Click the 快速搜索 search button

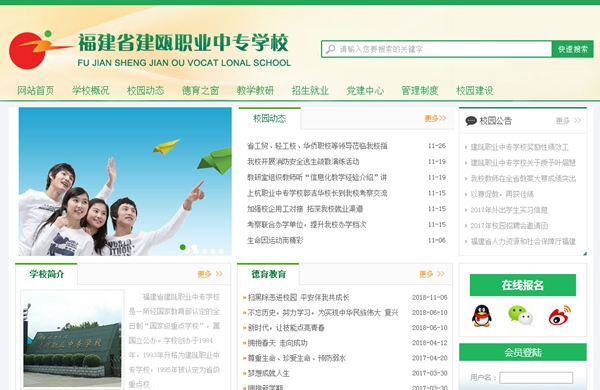click(x=572, y=49)
